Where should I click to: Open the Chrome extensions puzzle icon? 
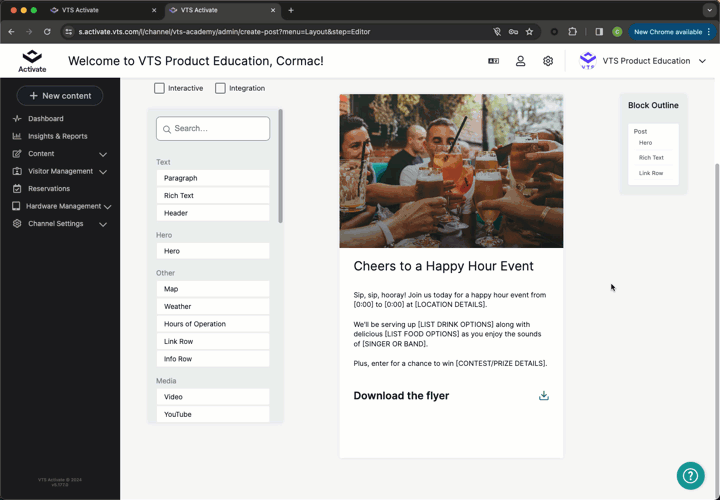[x=572, y=32]
